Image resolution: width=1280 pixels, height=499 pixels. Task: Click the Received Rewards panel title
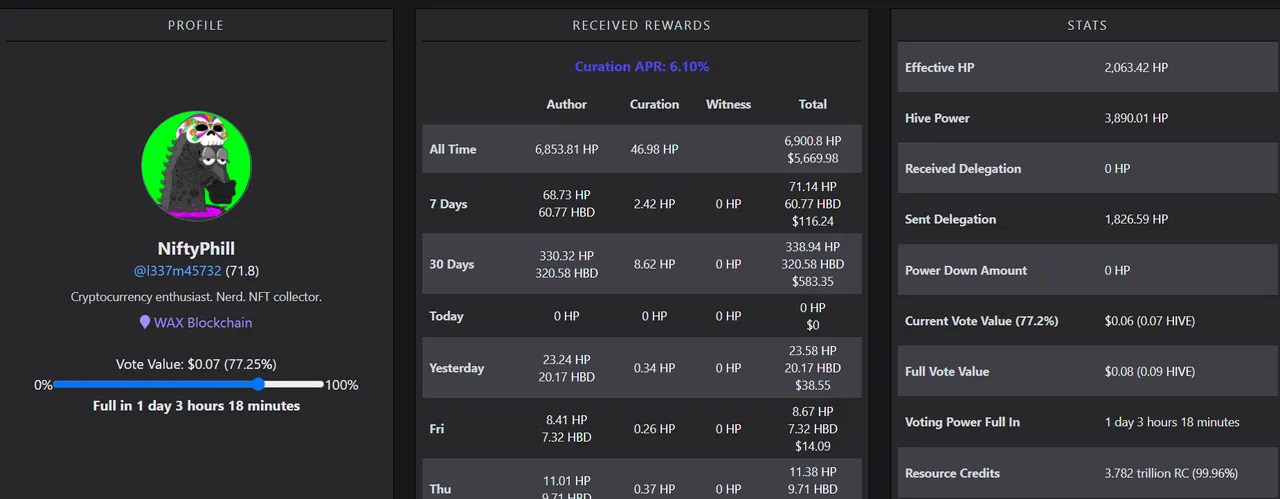pyautogui.click(x=642, y=25)
